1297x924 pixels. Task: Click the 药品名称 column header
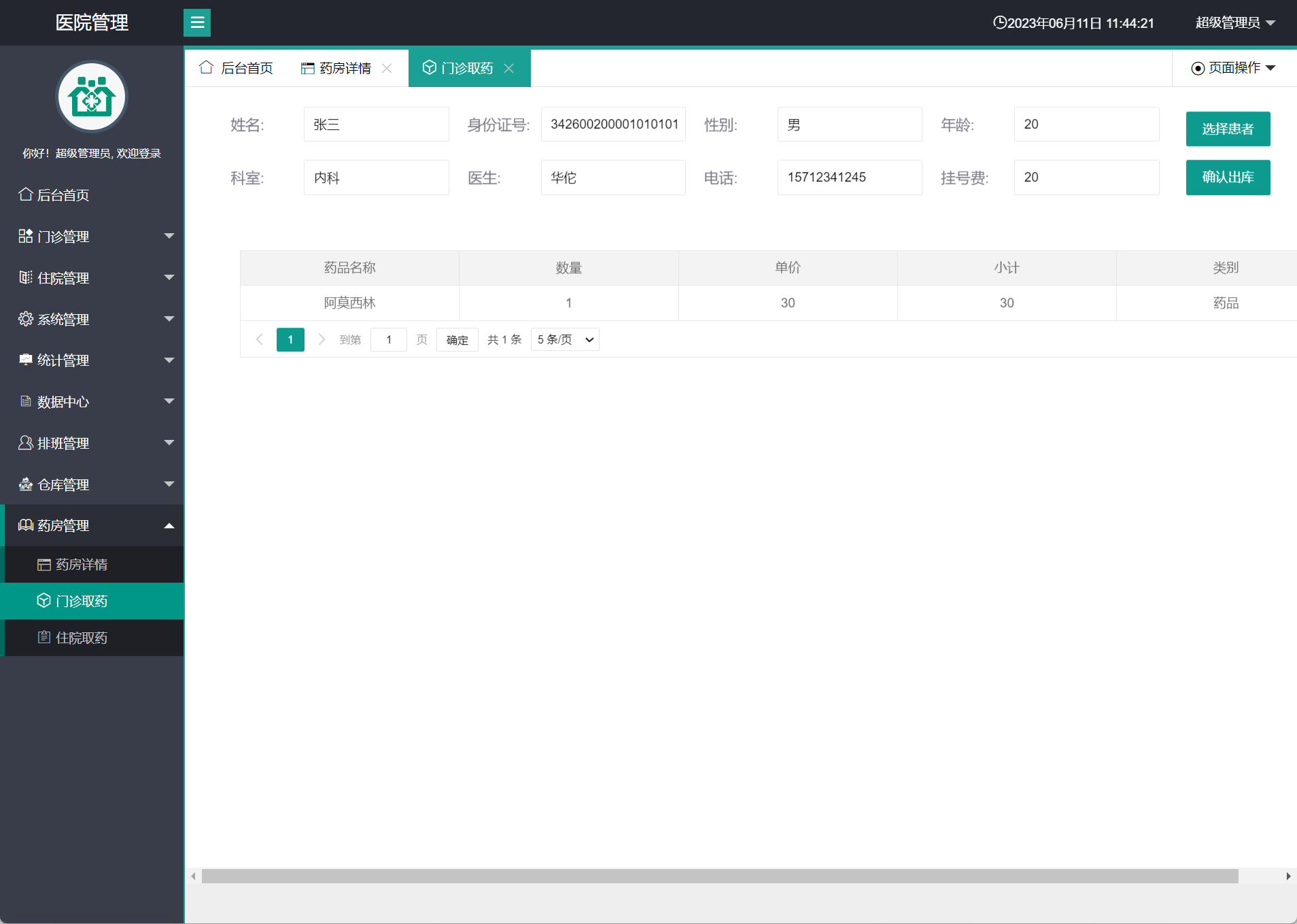[x=349, y=268]
